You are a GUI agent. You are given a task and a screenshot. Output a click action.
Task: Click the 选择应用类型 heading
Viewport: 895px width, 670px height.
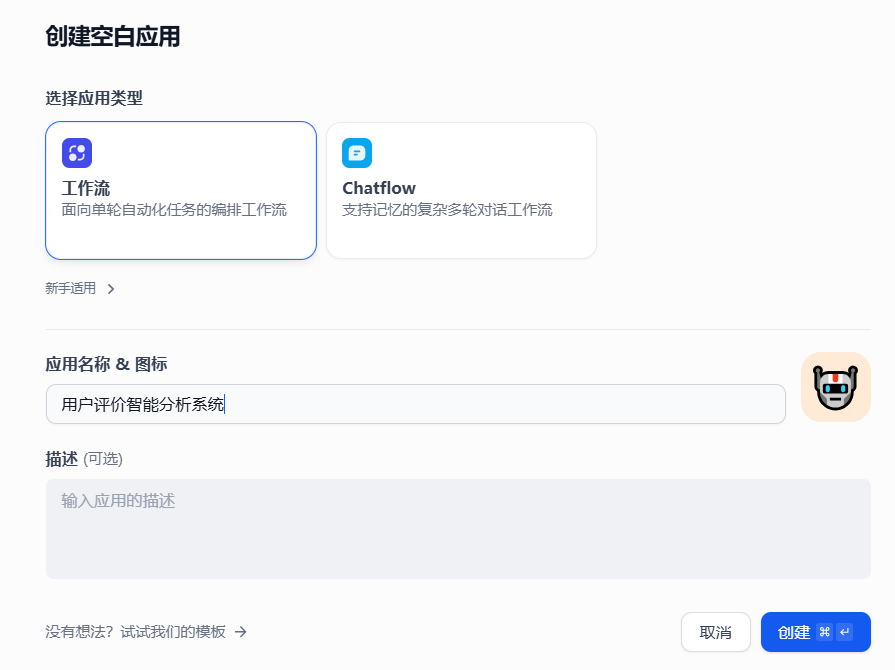coord(94,98)
